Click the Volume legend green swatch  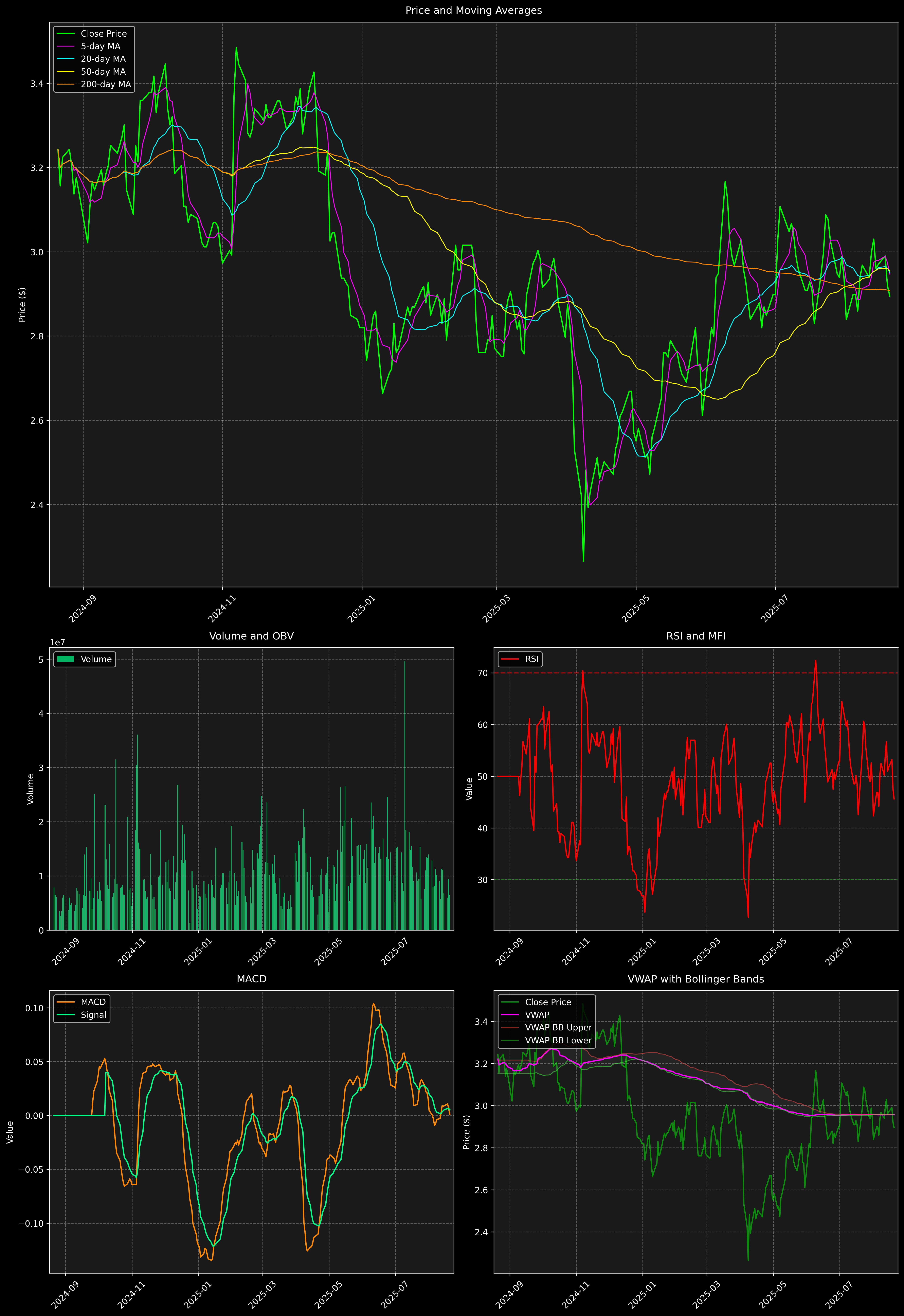click(x=66, y=659)
